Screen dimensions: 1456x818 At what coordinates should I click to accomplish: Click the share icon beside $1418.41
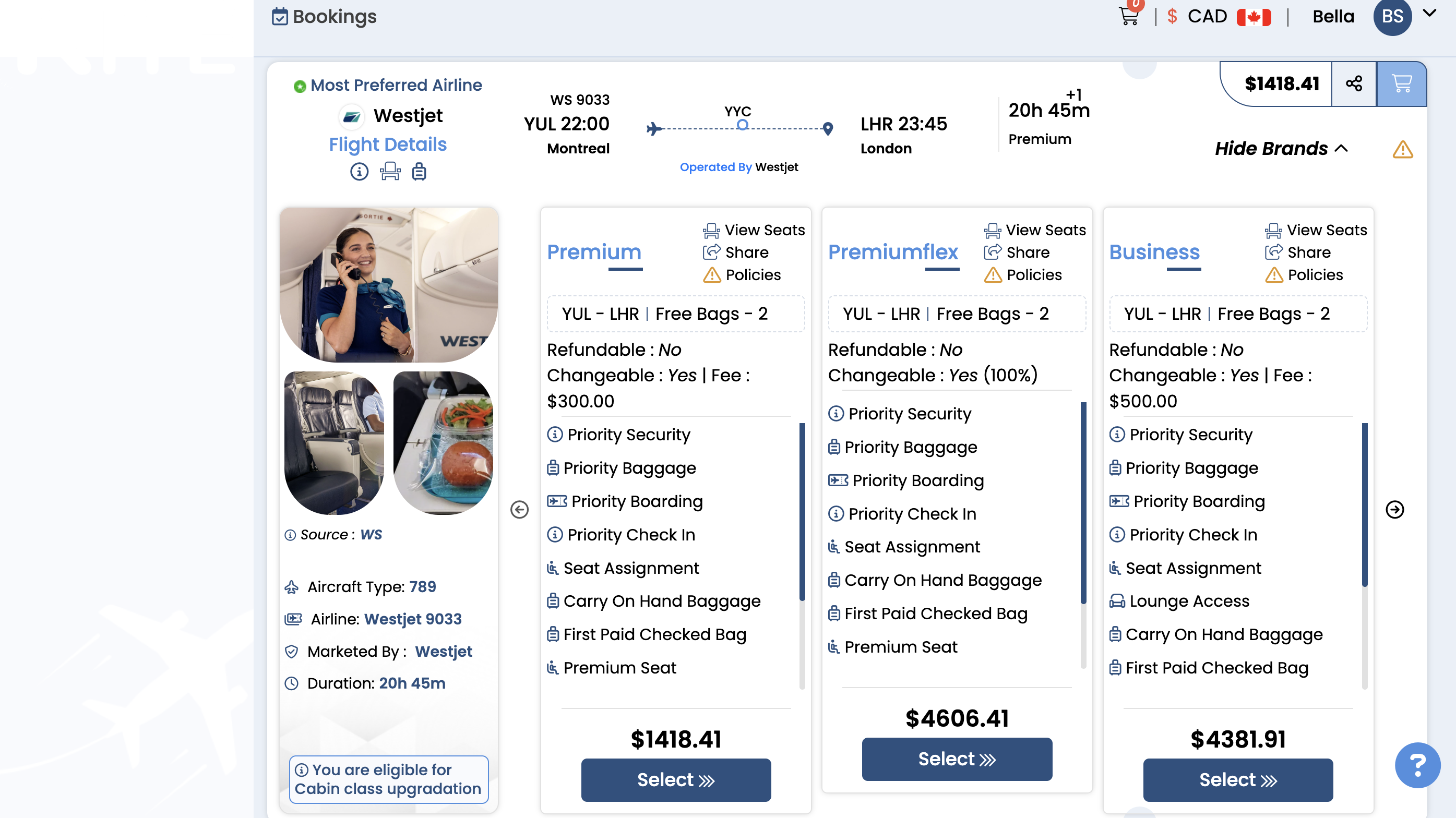click(x=1354, y=83)
